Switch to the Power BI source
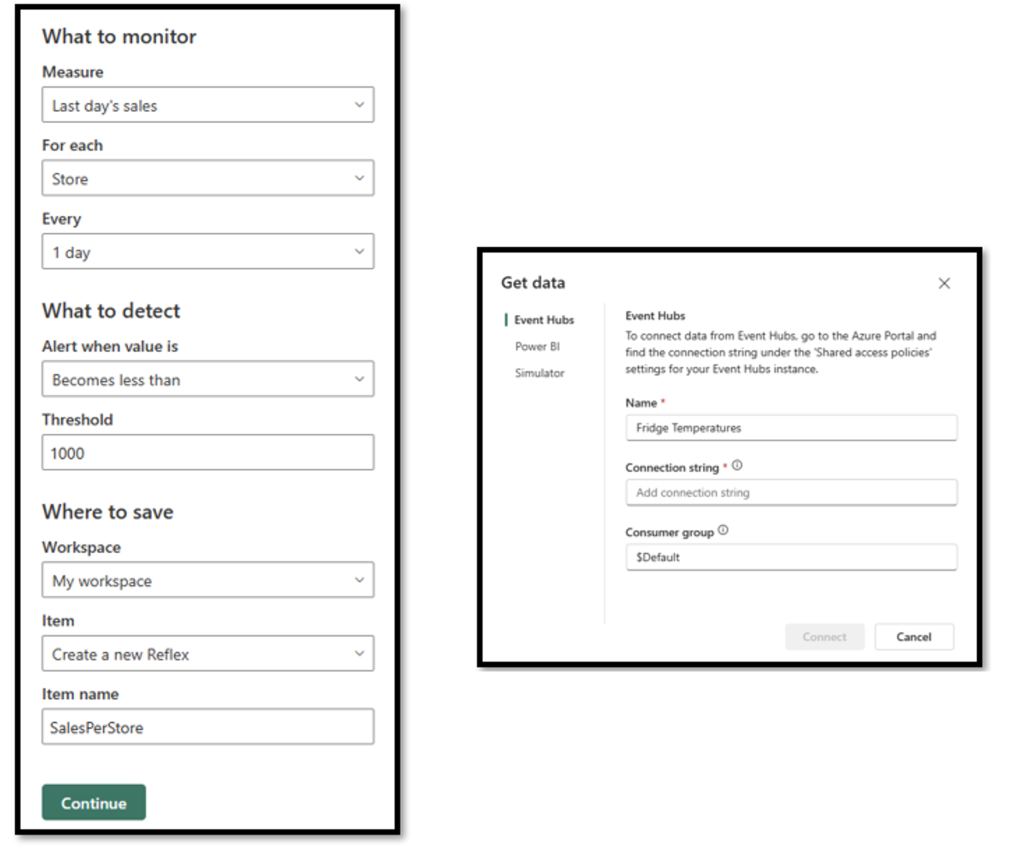This screenshot has height=851, width=1024. 537,347
